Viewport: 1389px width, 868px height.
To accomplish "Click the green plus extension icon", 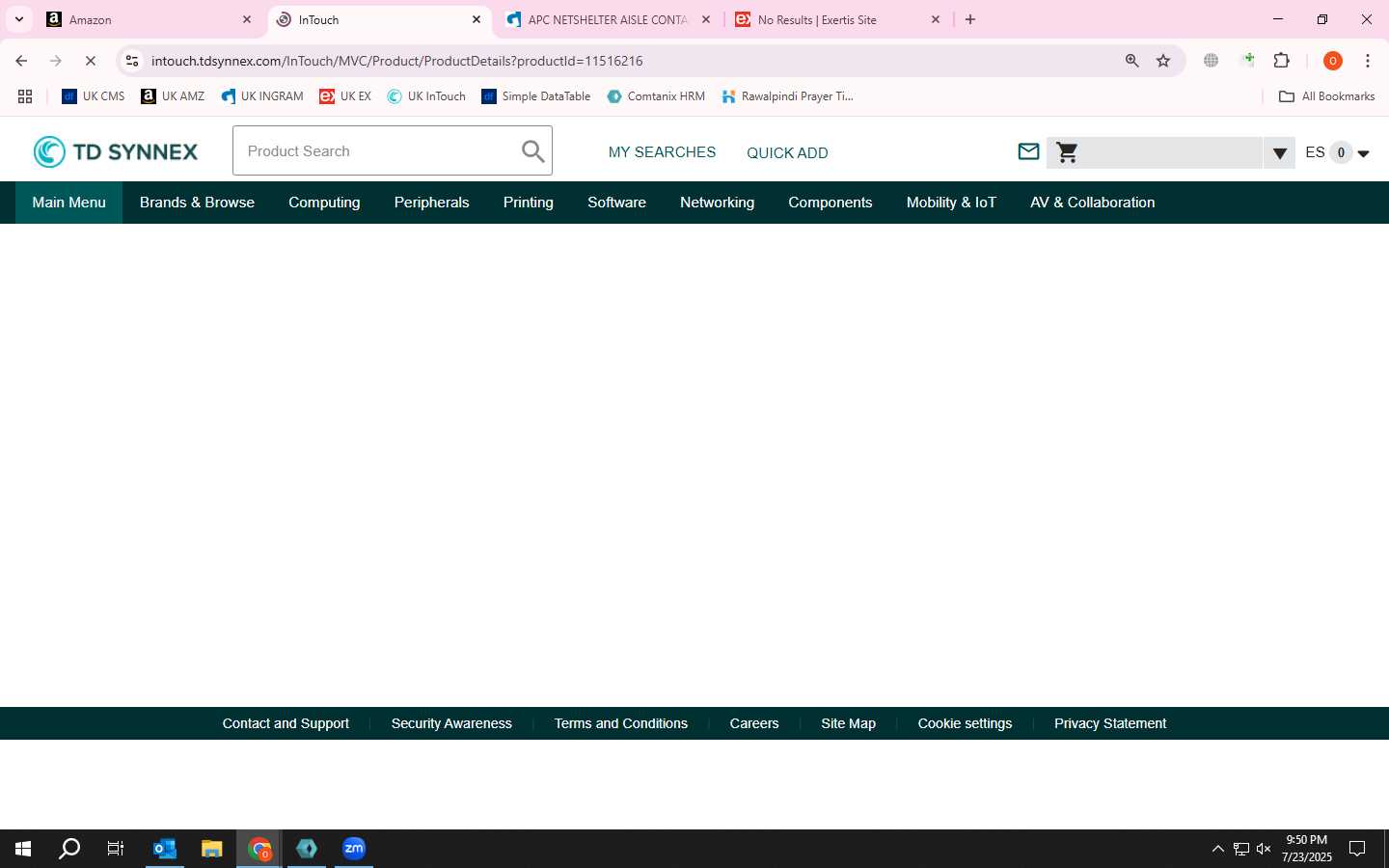I will pyautogui.click(x=1247, y=61).
